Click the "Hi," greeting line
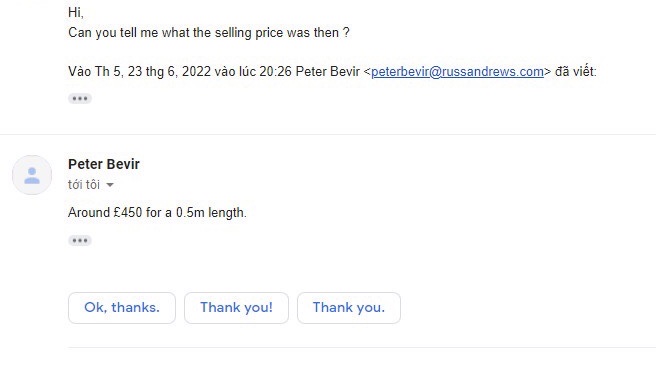The width and height of the screenshot is (656, 368). click(x=76, y=13)
